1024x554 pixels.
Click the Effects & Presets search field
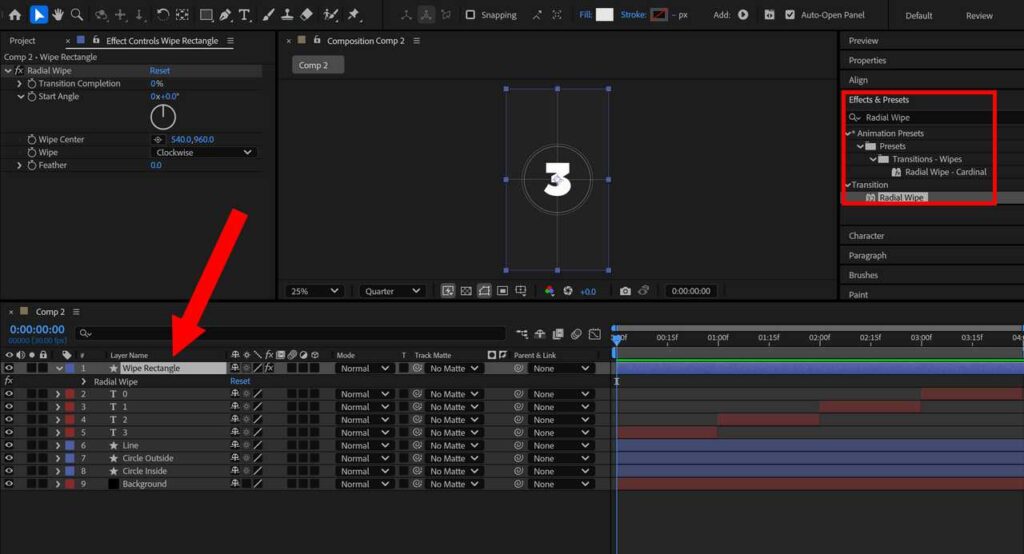935,118
